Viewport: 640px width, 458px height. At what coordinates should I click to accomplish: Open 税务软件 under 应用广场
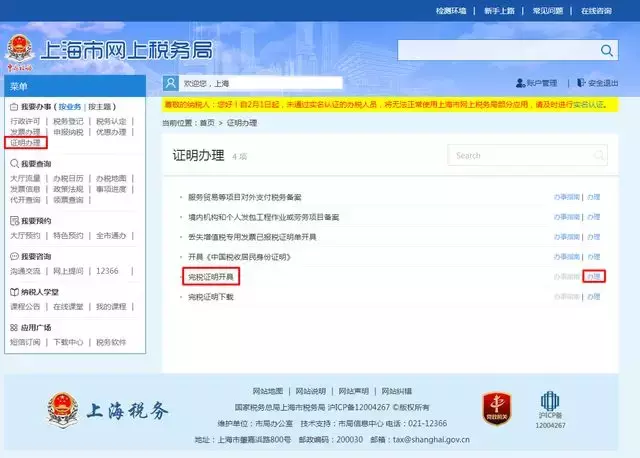[111, 342]
